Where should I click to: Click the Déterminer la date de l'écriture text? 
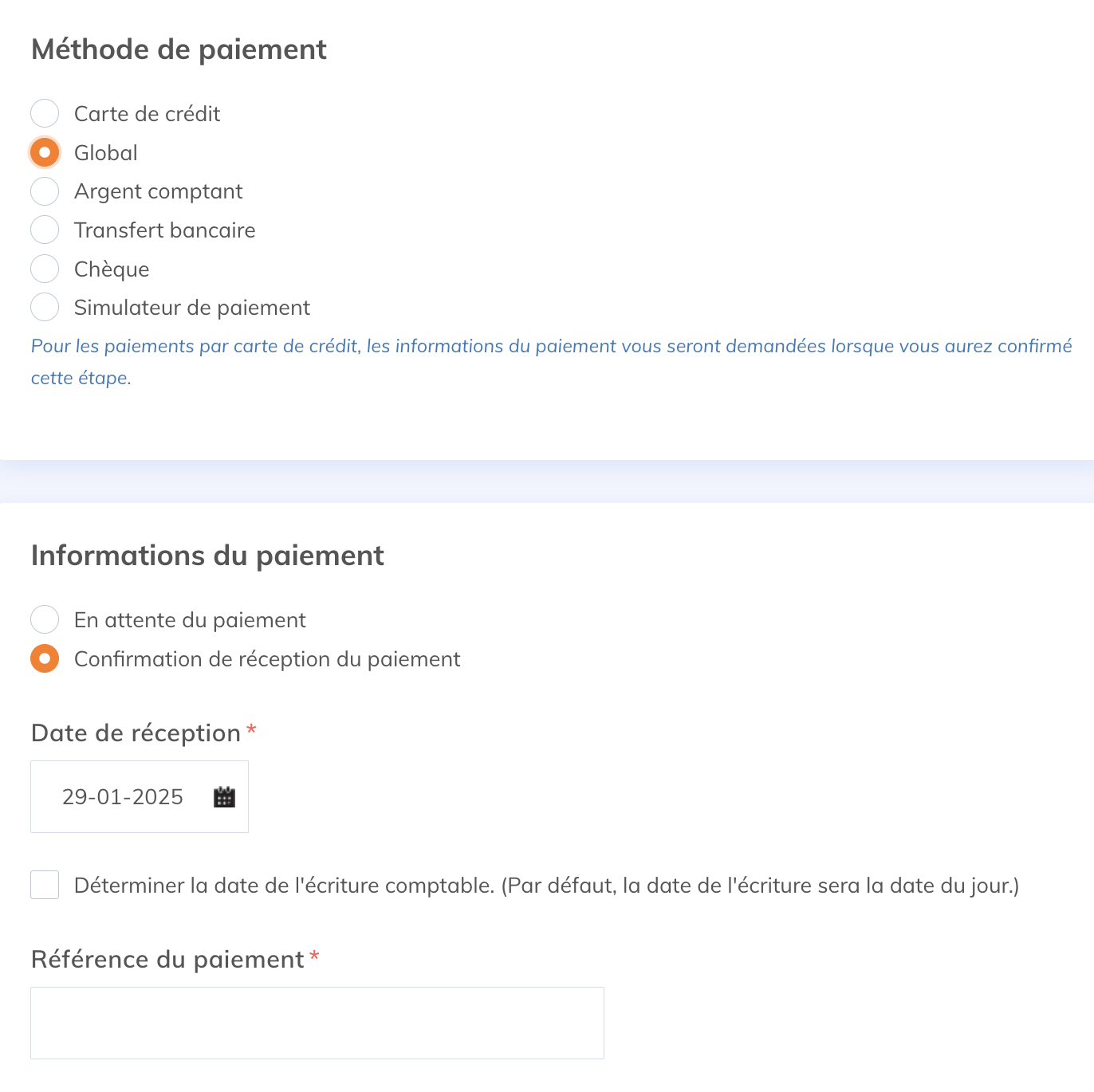(546, 886)
